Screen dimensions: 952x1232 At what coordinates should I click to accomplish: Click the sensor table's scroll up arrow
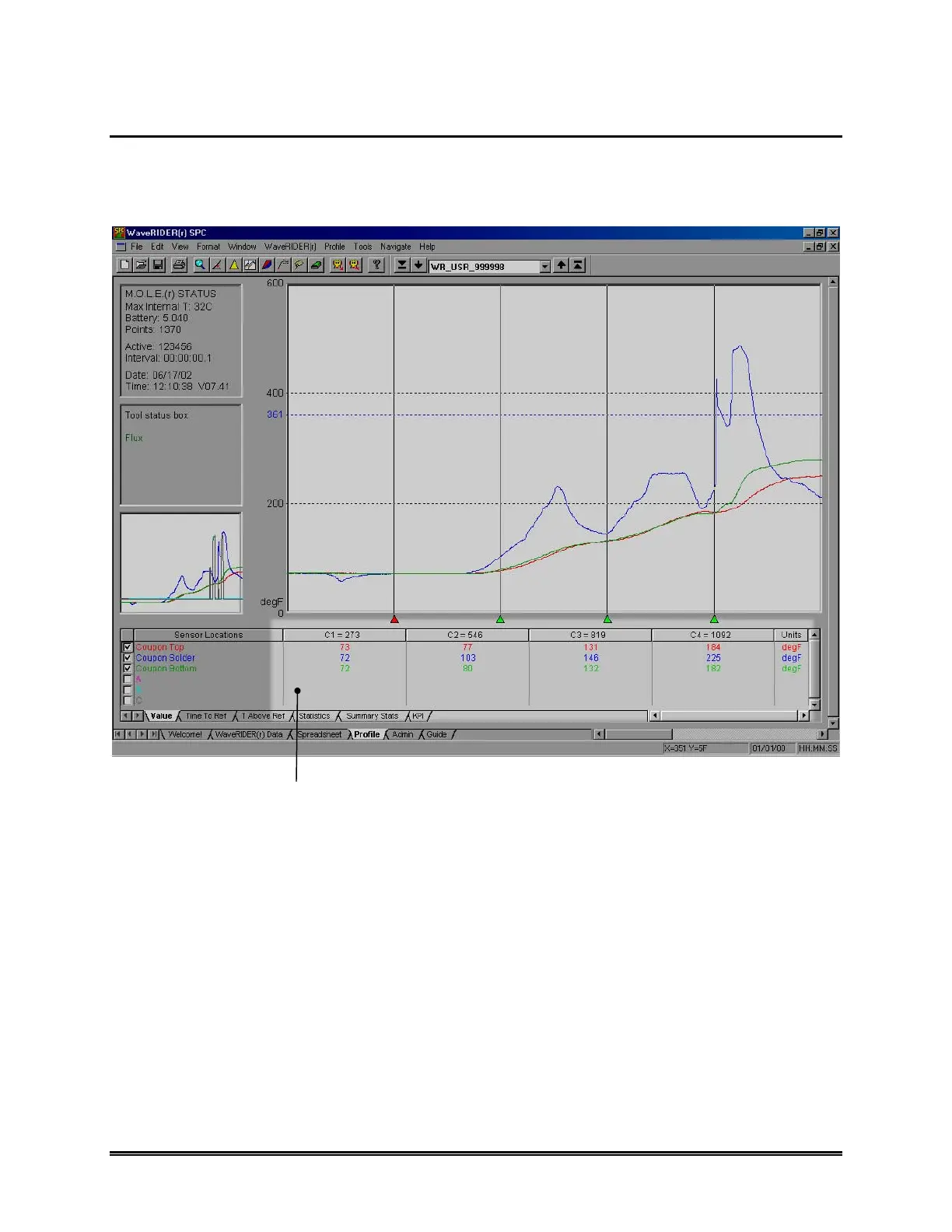point(814,635)
